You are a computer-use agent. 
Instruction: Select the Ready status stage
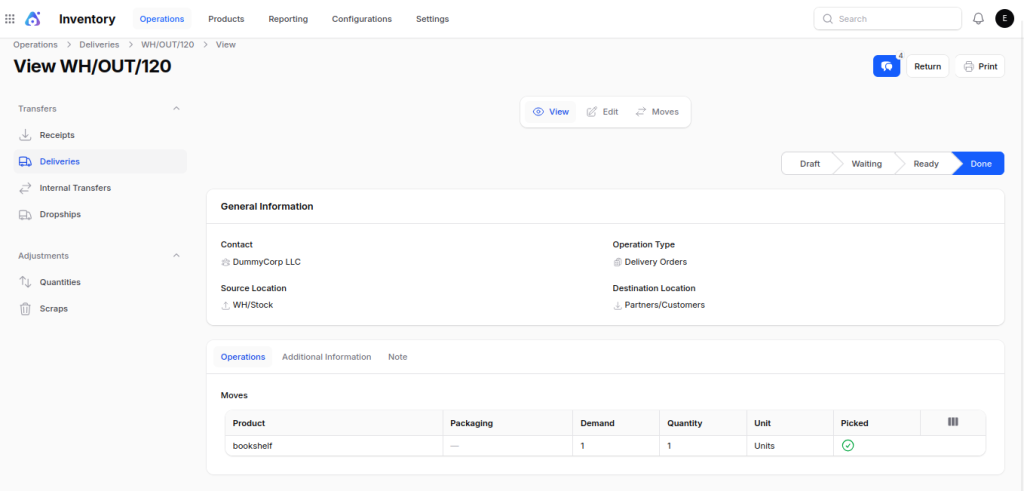[x=925, y=164]
